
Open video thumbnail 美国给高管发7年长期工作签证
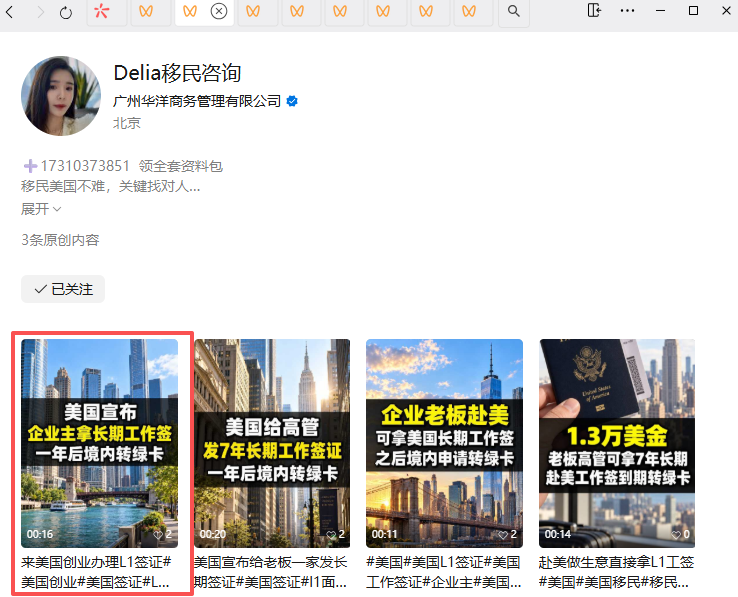272,443
